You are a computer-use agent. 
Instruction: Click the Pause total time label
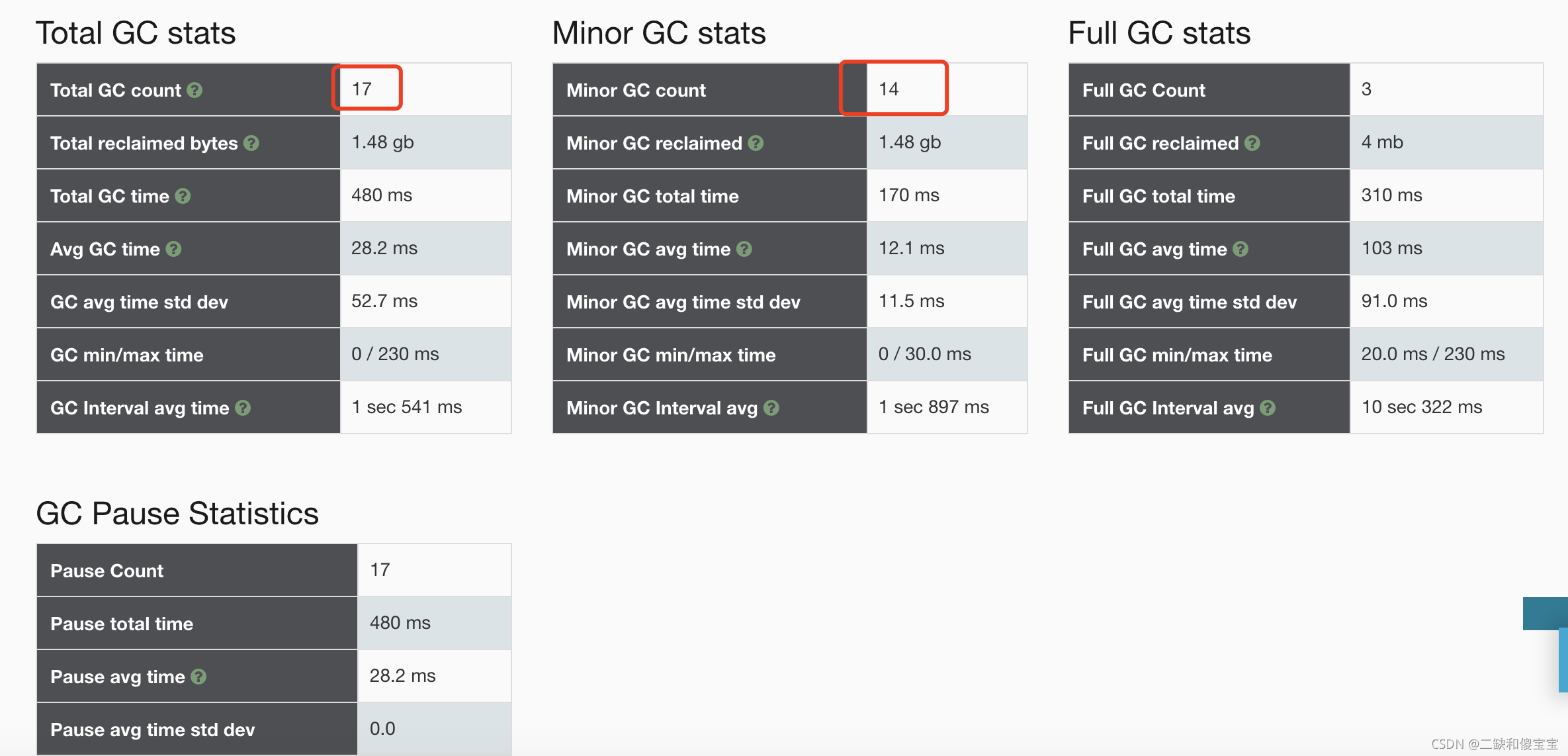(x=122, y=624)
